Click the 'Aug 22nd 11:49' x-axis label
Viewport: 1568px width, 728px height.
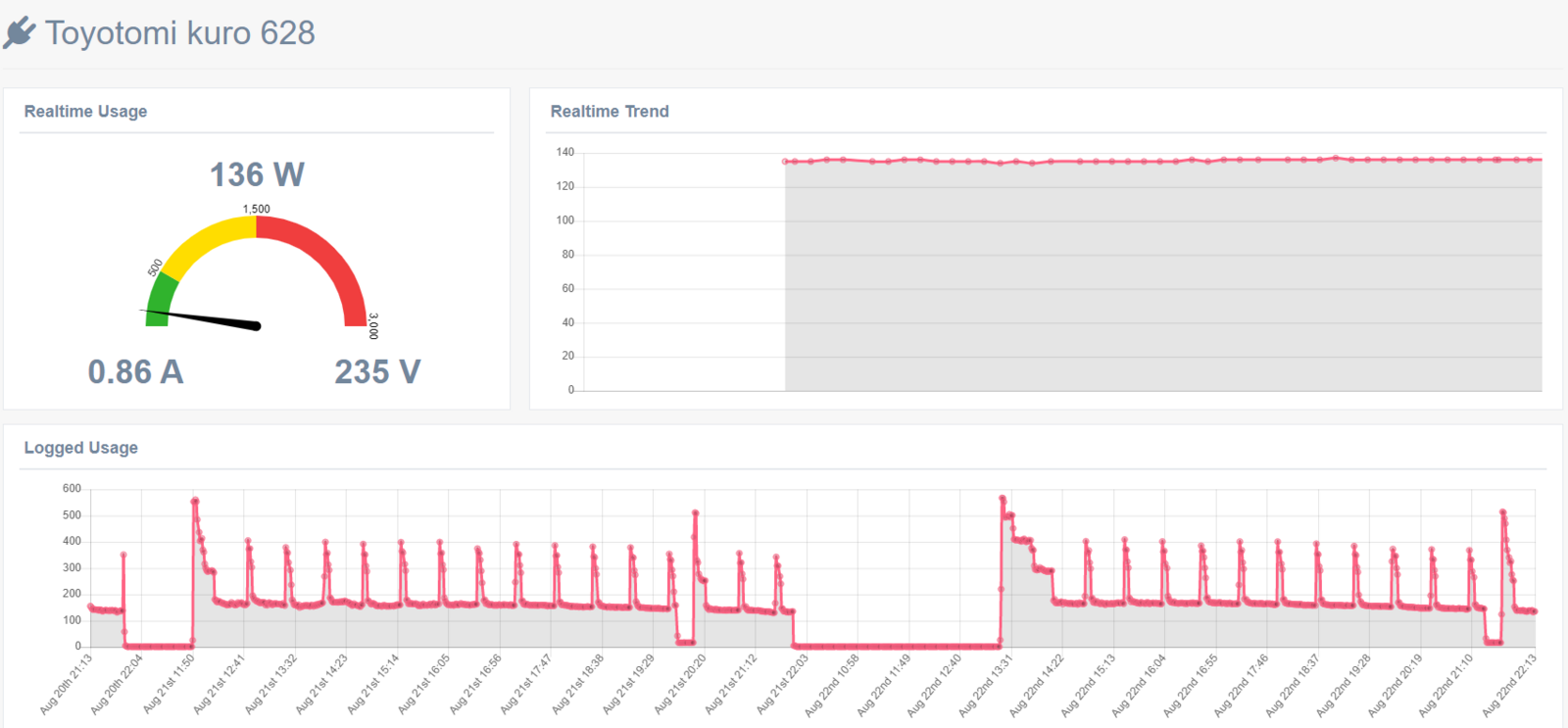[x=885, y=684]
